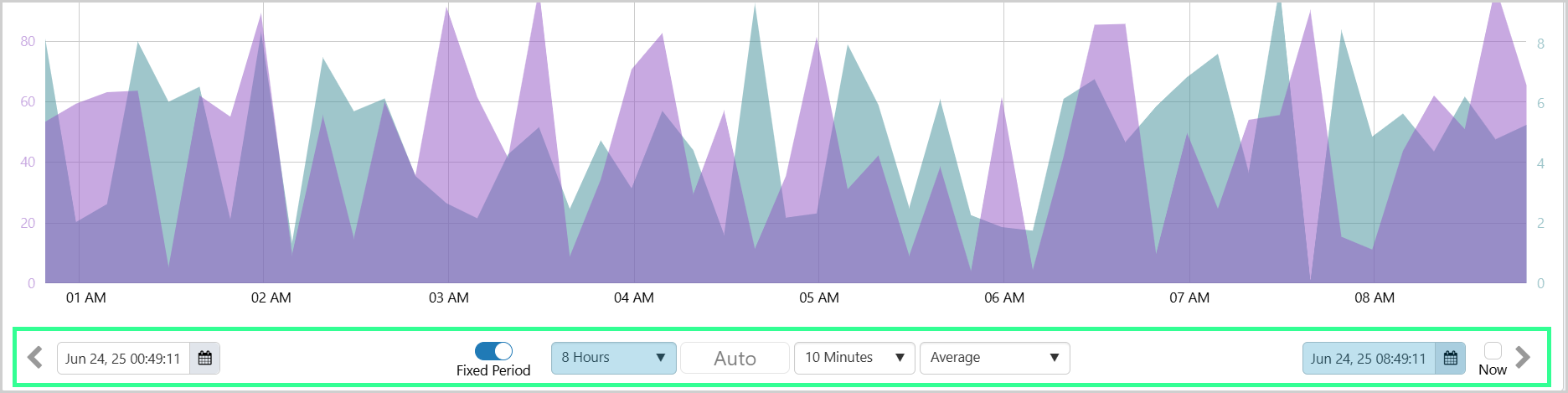Image resolution: width=1568 pixels, height=393 pixels.
Task: Click the teal right axis value 8
Action: 1540,44
